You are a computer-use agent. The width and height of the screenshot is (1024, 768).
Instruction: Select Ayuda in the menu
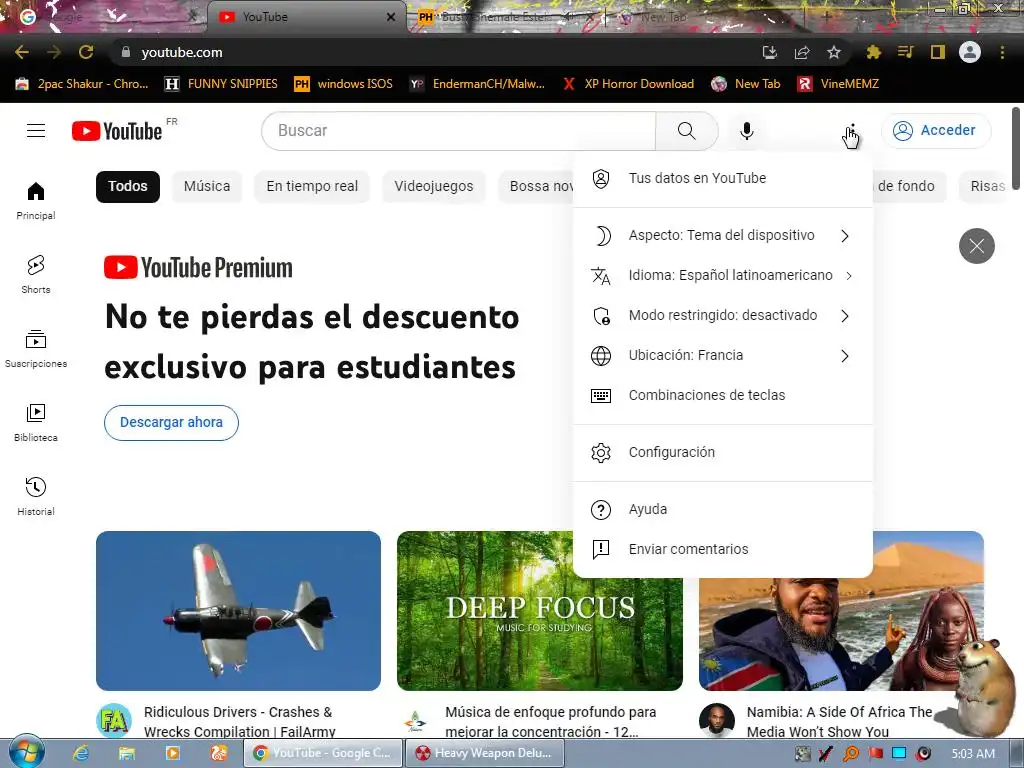(x=722, y=509)
